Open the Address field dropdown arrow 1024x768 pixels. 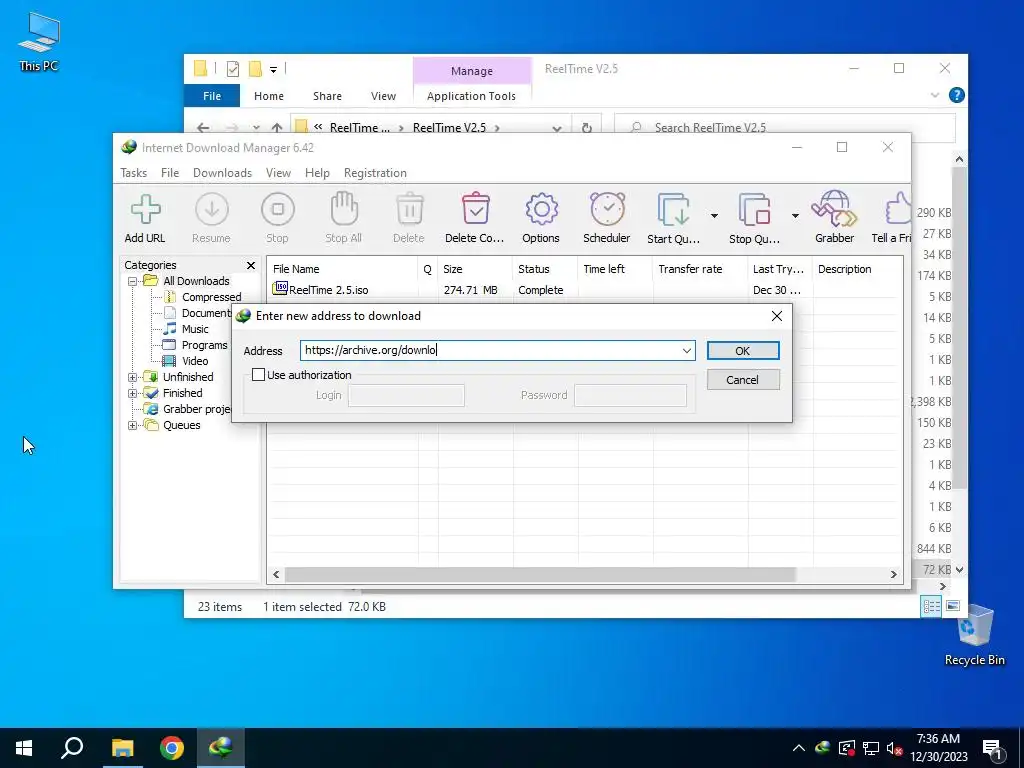pos(686,351)
